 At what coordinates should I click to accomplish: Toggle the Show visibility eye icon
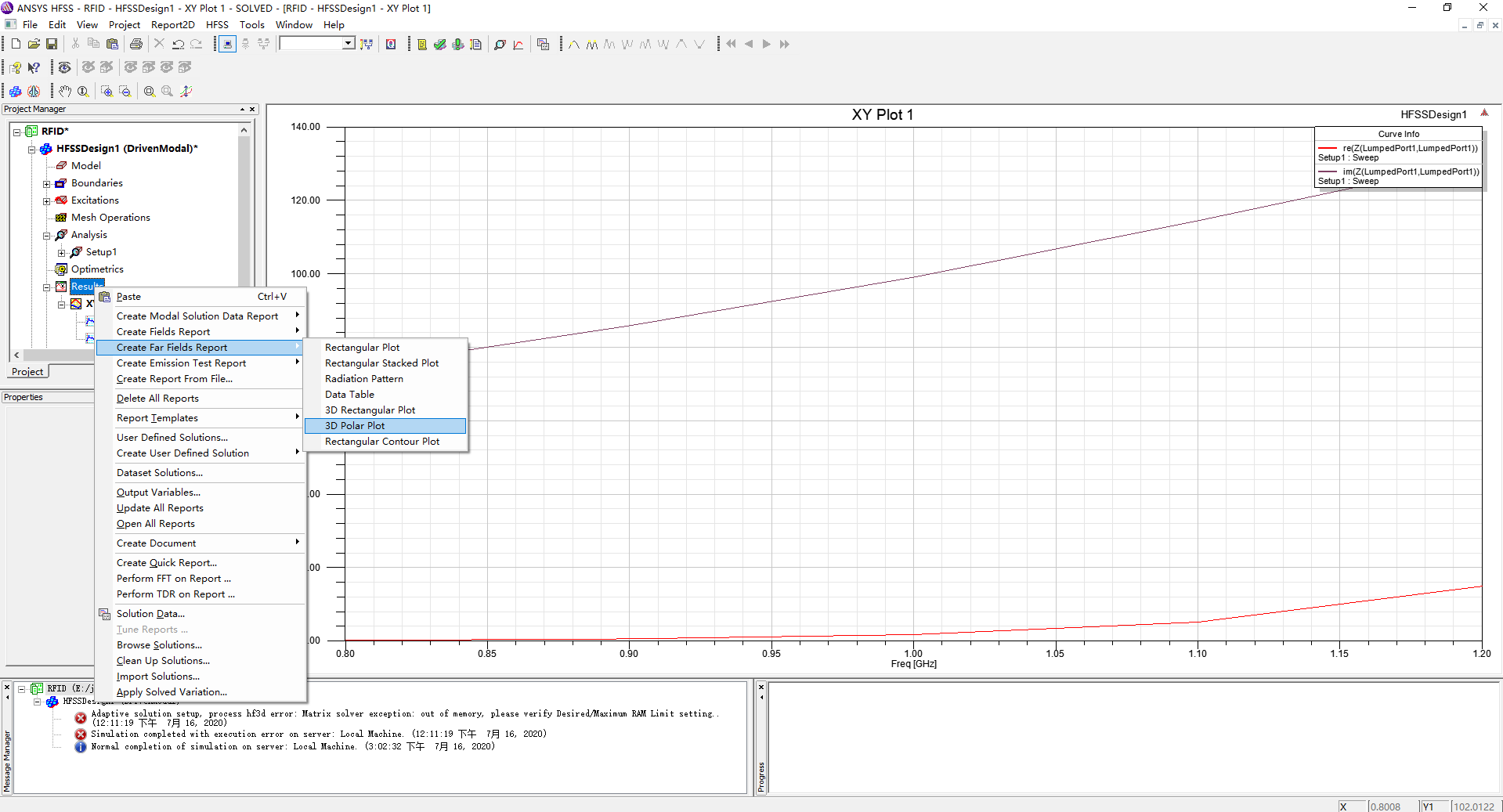click(65, 68)
